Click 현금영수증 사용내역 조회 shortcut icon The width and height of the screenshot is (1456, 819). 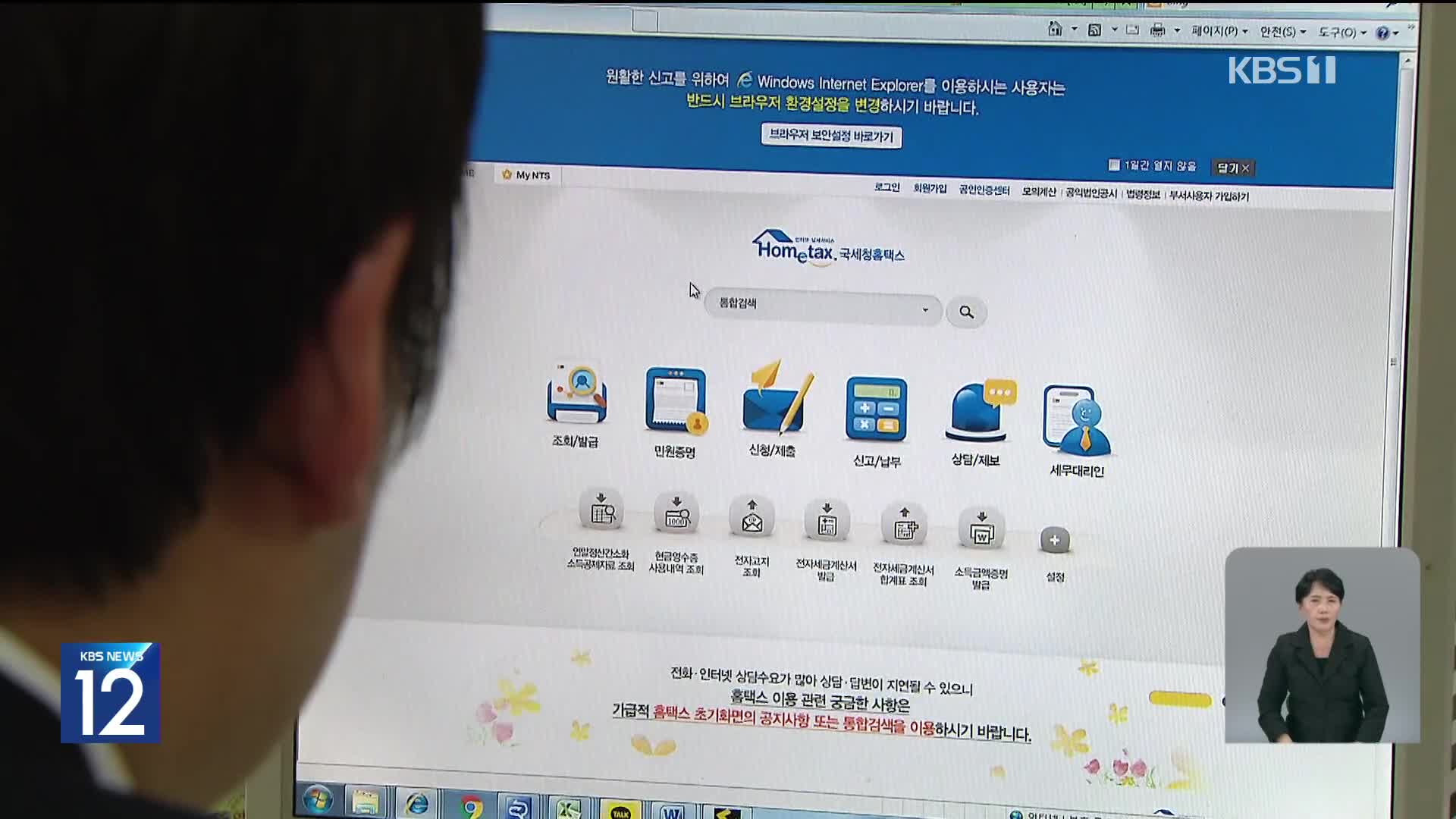[676, 513]
